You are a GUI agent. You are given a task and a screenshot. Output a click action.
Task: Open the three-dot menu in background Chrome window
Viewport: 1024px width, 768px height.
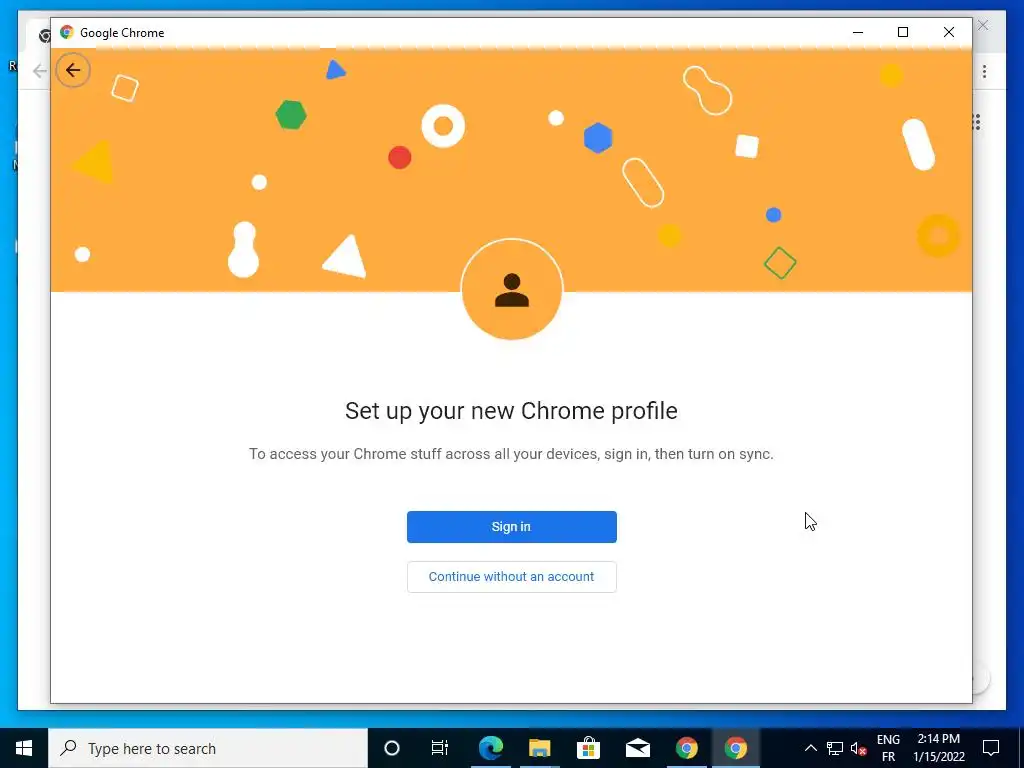[x=984, y=71]
